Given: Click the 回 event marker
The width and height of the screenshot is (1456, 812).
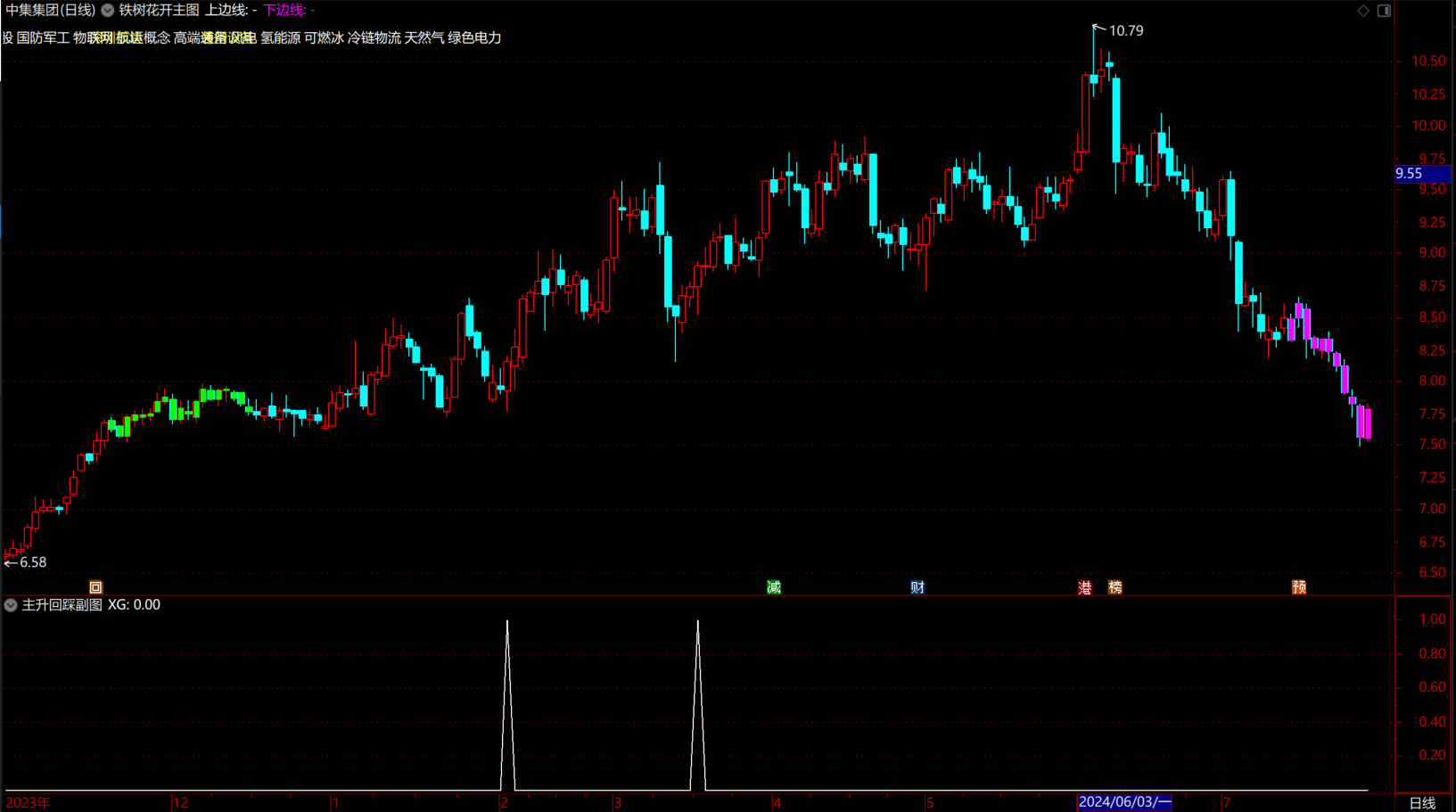Looking at the screenshot, I should [x=95, y=587].
